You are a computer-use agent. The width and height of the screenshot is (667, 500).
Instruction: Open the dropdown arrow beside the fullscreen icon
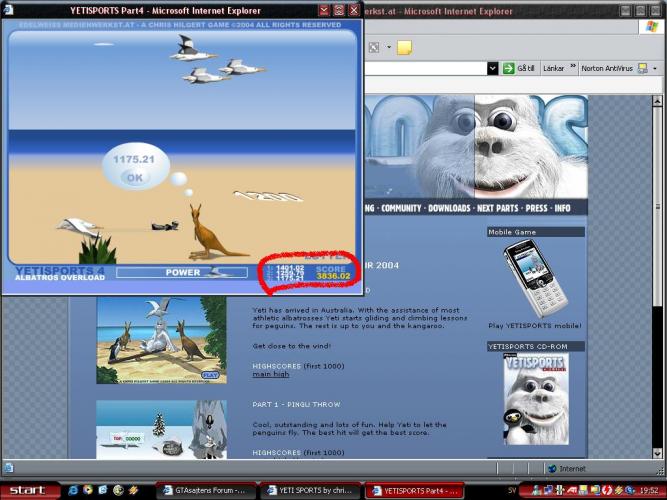click(x=389, y=47)
